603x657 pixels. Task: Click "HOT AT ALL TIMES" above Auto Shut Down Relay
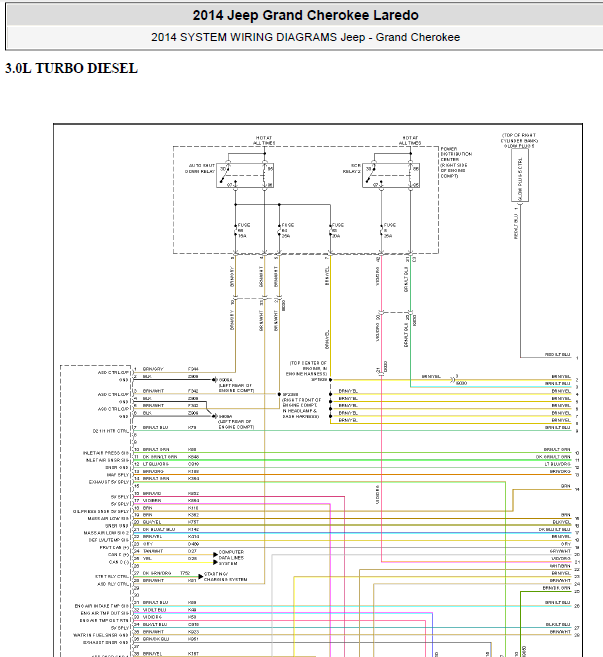(x=264, y=140)
